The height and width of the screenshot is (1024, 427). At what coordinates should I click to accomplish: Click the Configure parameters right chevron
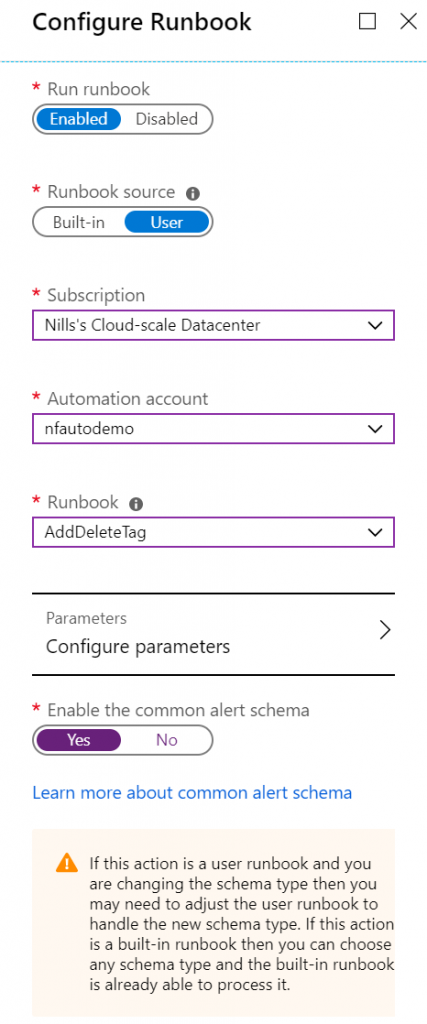click(x=385, y=630)
